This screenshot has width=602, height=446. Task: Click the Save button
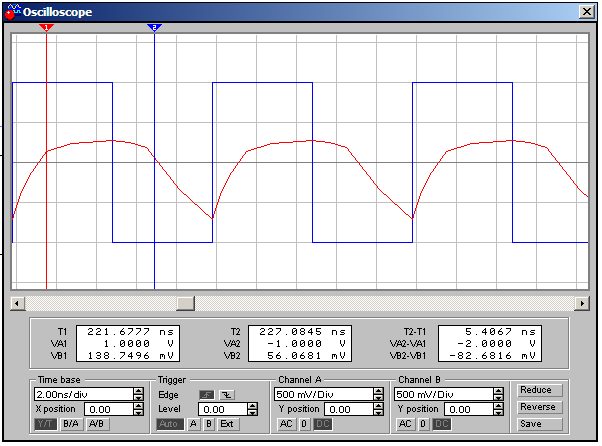coord(539,424)
